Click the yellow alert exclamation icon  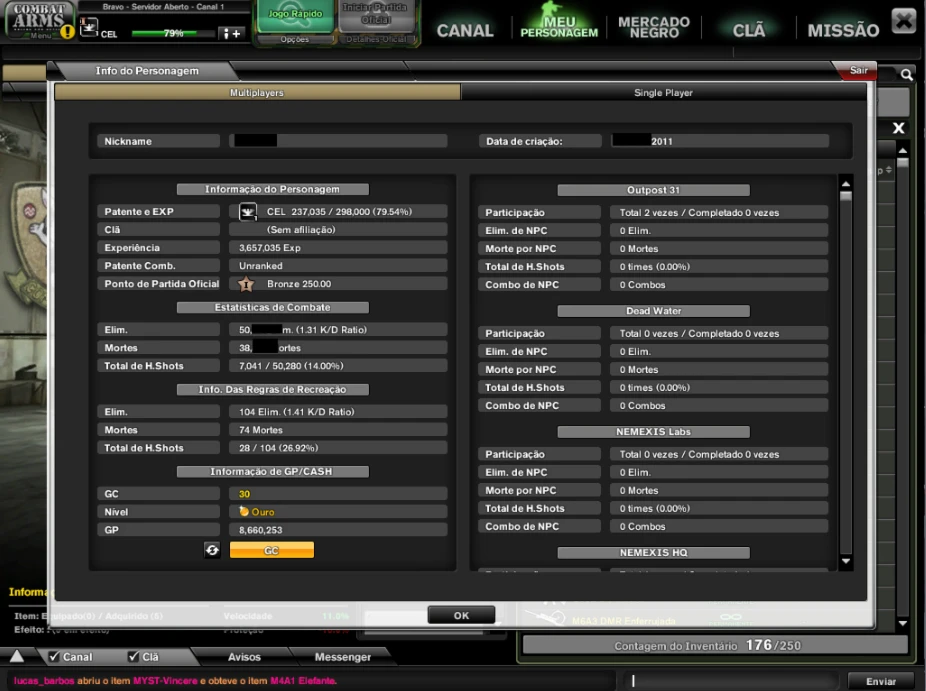[67, 32]
